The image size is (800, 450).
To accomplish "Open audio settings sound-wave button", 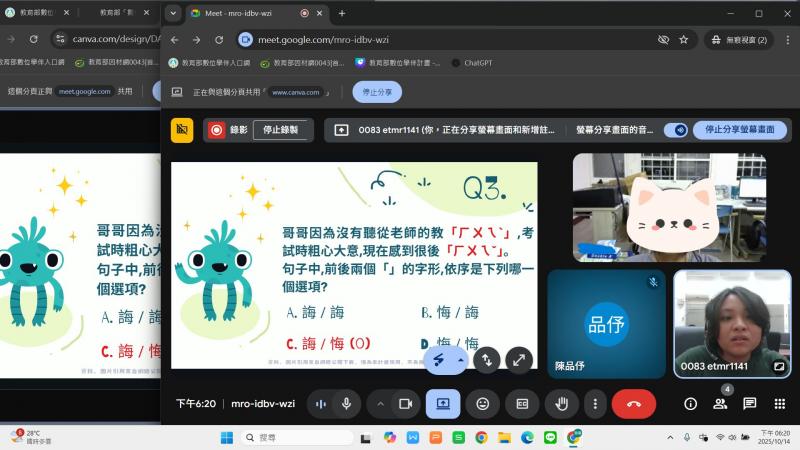I will click(321, 404).
